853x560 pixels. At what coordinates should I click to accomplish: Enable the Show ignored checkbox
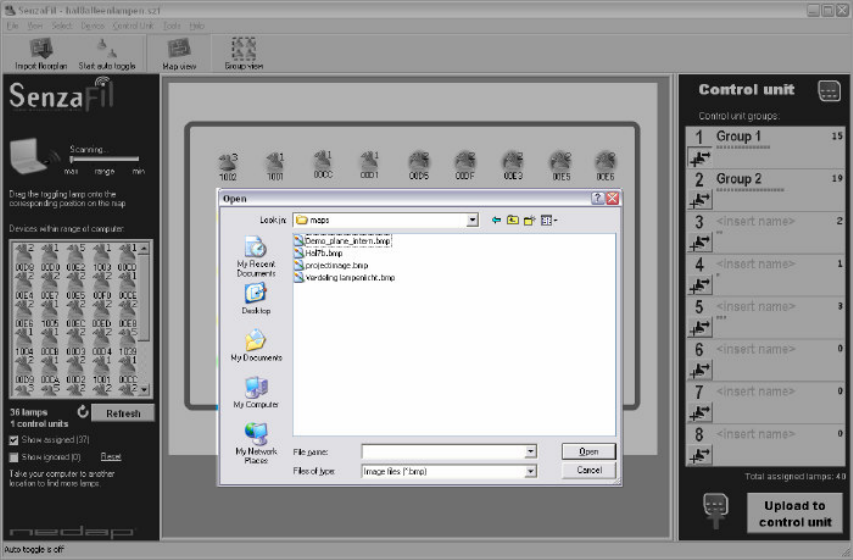14,458
